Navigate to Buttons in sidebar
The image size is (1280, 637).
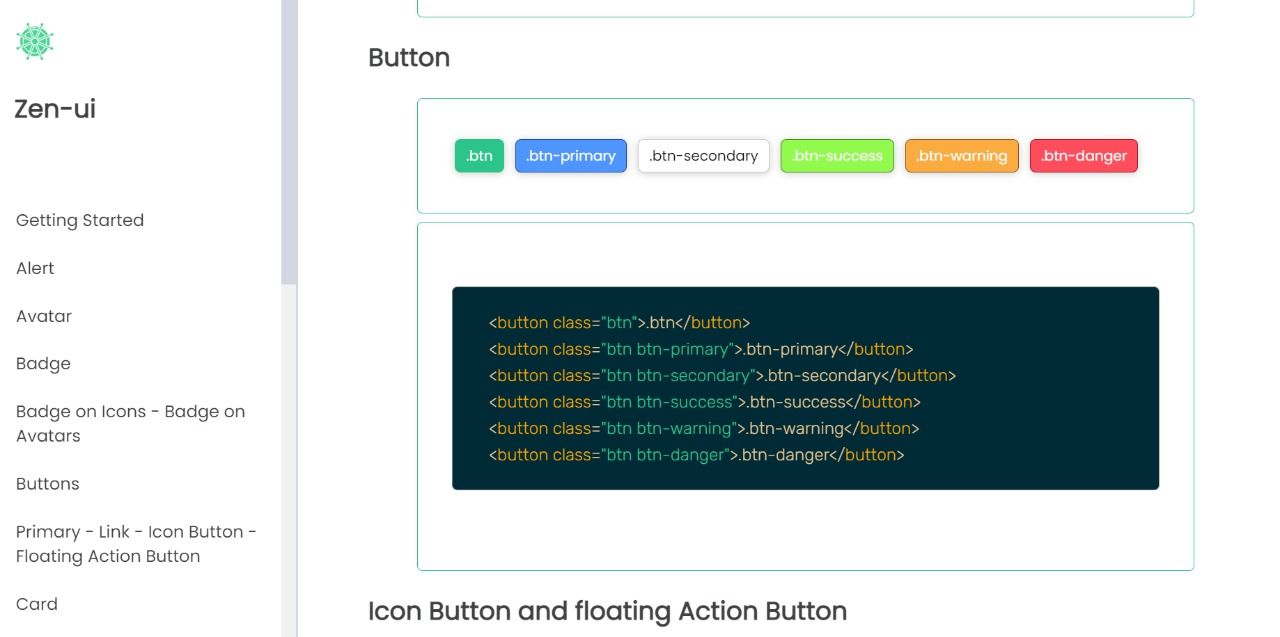tap(47, 484)
